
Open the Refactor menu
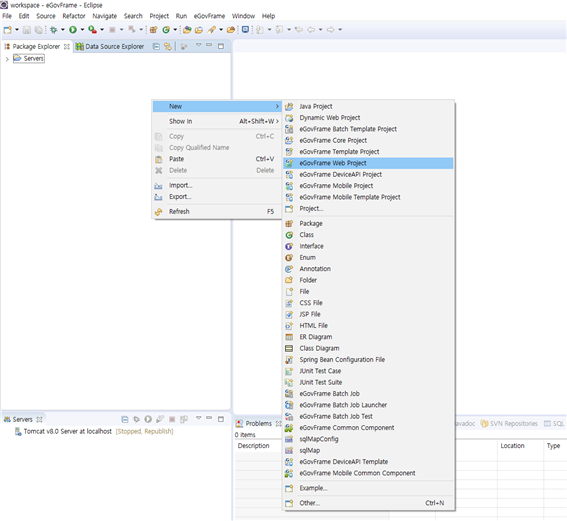(x=74, y=16)
